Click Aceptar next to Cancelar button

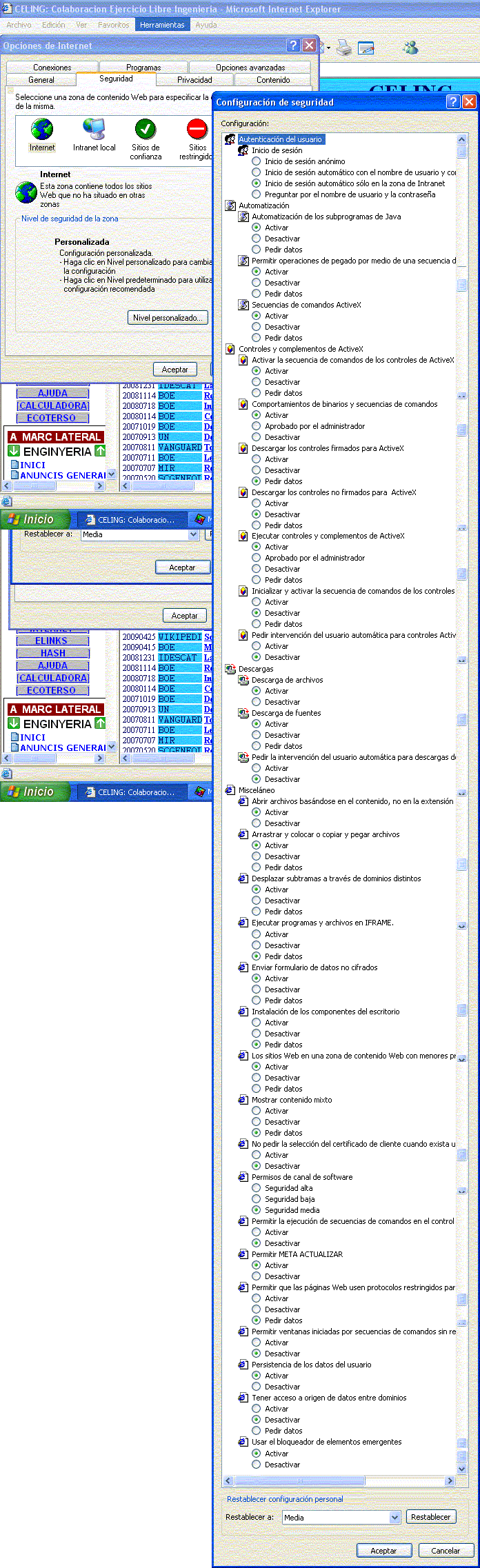pyautogui.click(x=383, y=1550)
